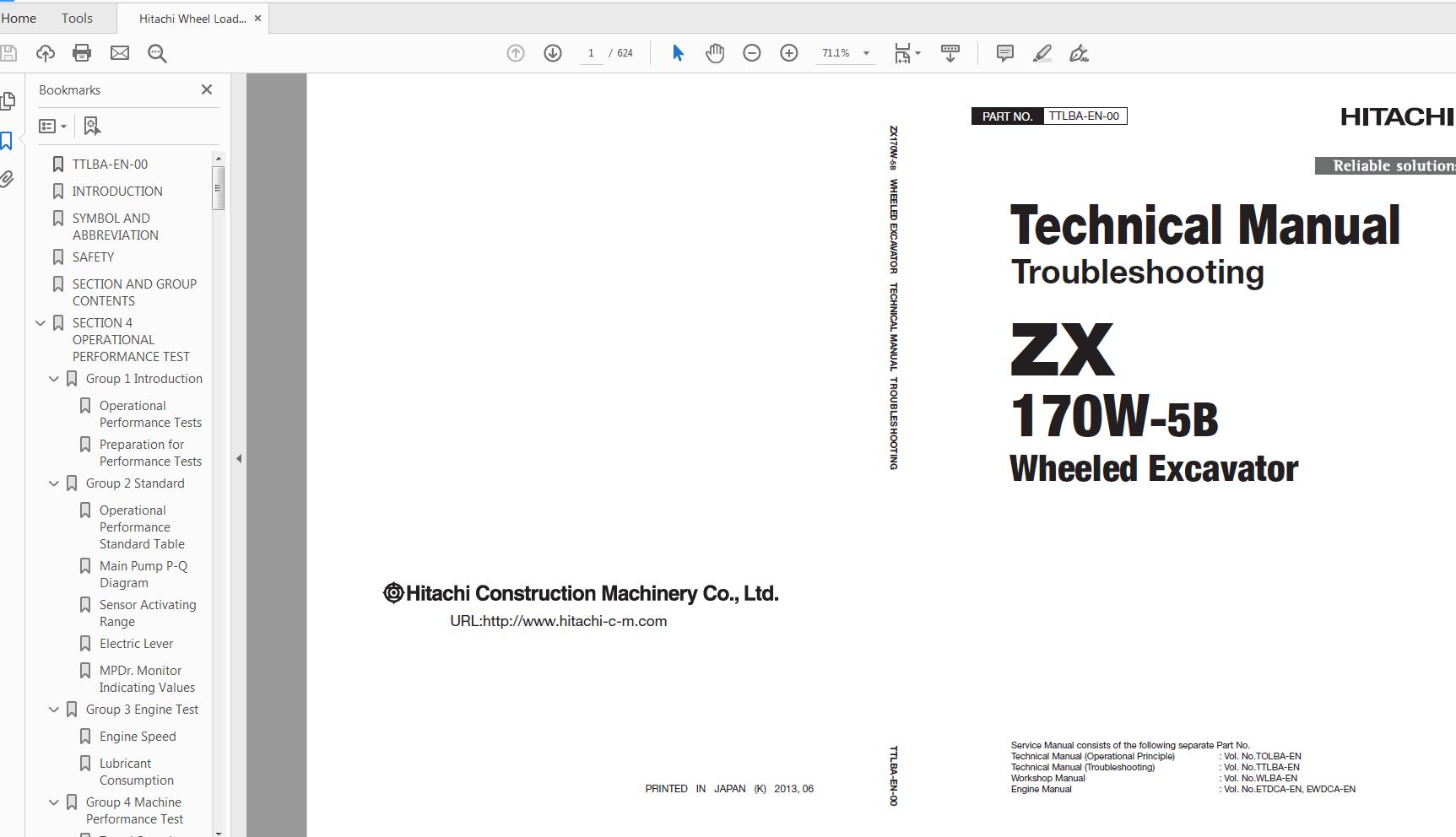Enable sticky note comment tool
This screenshot has height=837, width=1456.
pyautogui.click(x=1004, y=52)
